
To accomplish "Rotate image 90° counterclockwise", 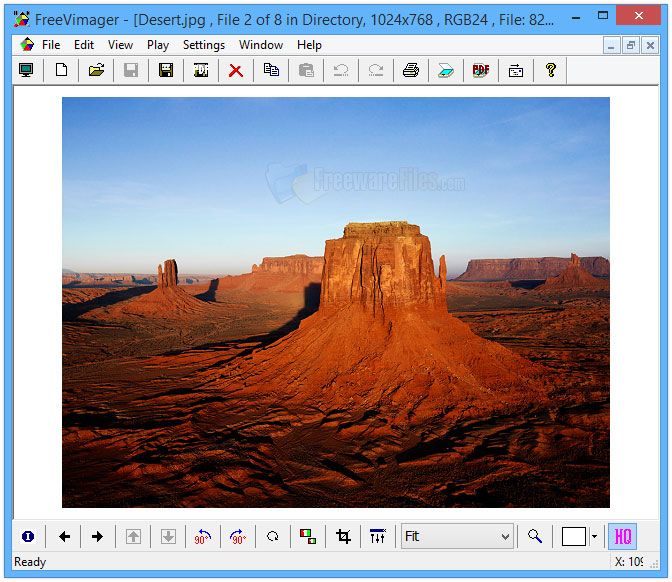I will click(x=203, y=536).
